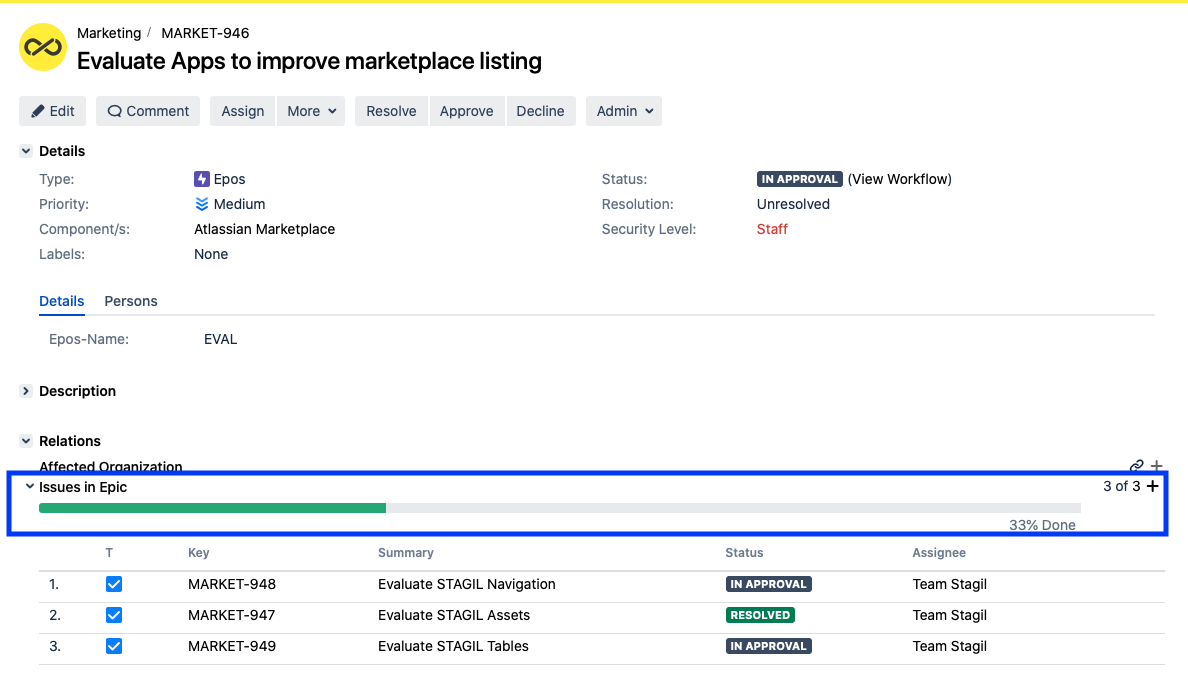The image size is (1188, 696).
Task: Open the More dropdown menu
Action: pos(311,111)
